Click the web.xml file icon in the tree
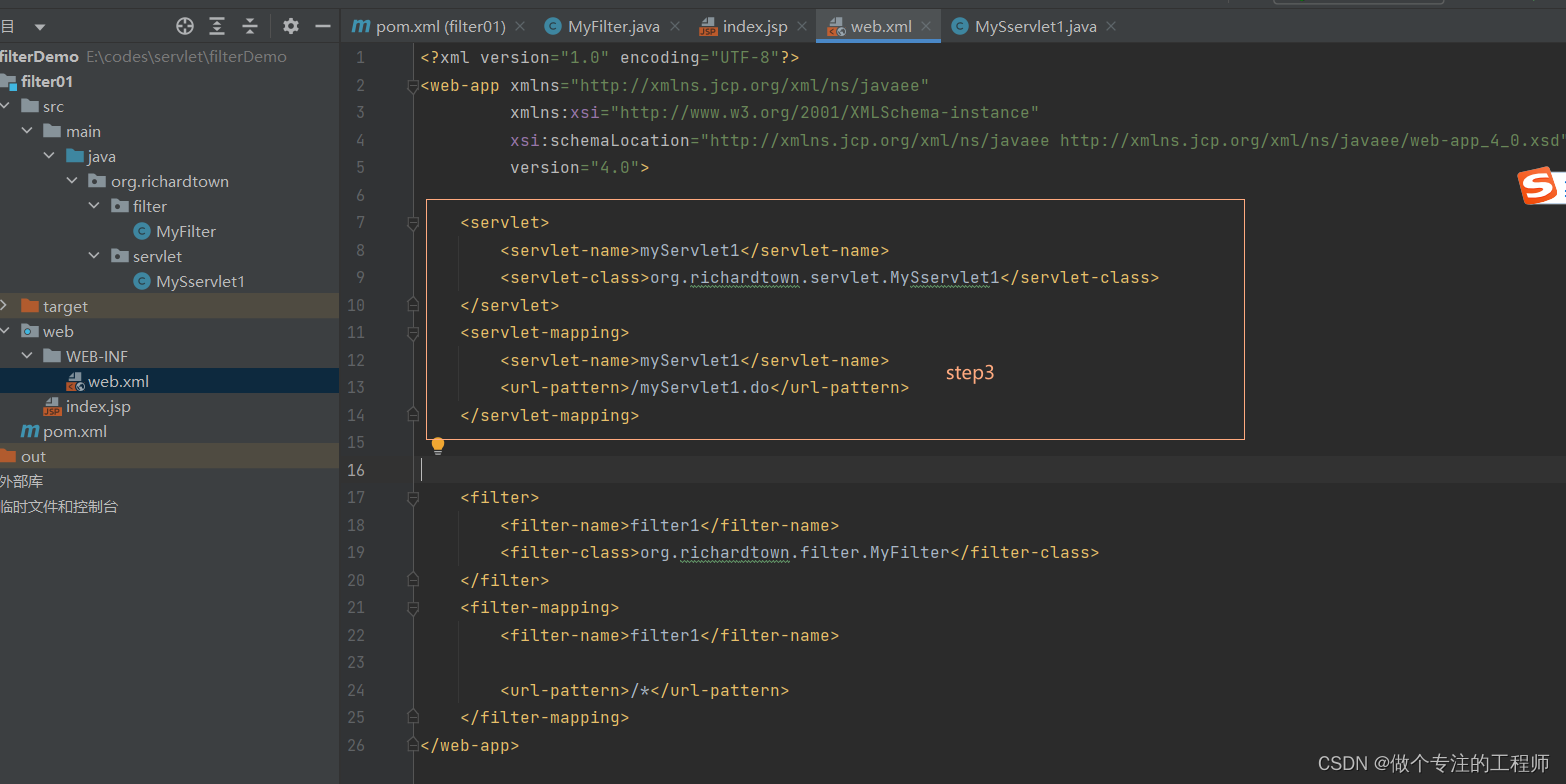1566x784 pixels. pyautogui.click(x=74, y=381)
